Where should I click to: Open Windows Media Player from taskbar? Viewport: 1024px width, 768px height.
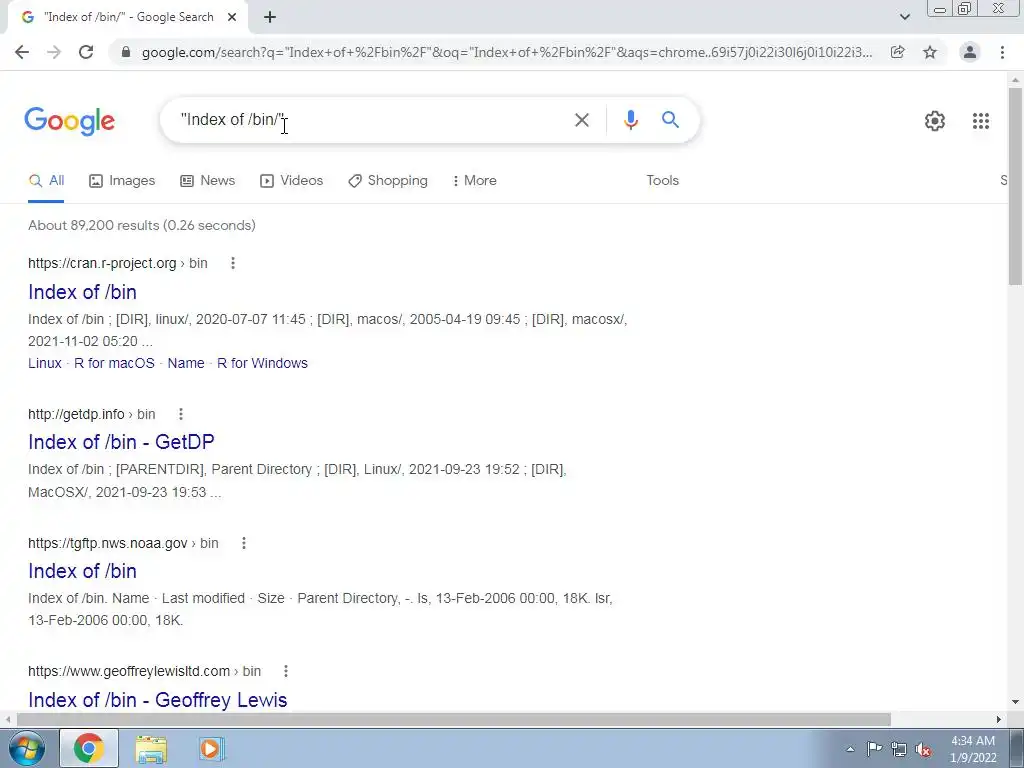click(211, 748)
